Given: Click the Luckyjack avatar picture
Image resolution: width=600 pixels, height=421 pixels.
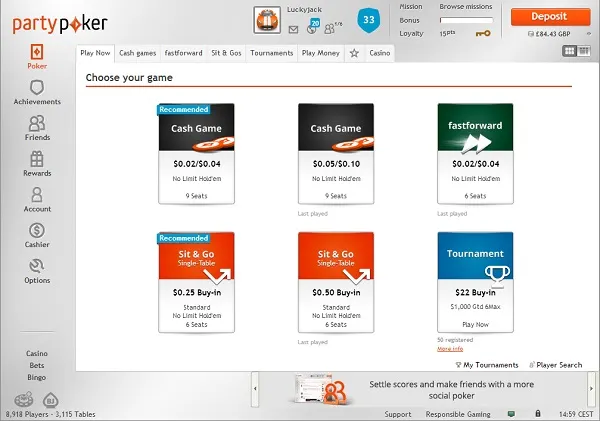Looking at the screenshot, I should pos(267,20).
